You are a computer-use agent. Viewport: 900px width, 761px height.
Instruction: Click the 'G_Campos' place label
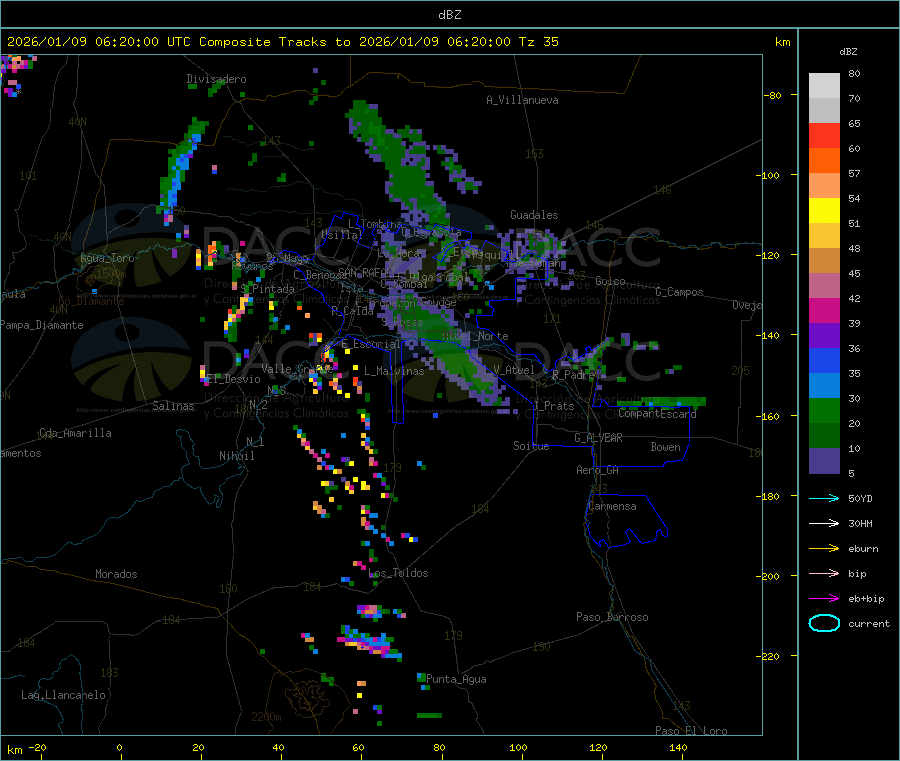679,292
